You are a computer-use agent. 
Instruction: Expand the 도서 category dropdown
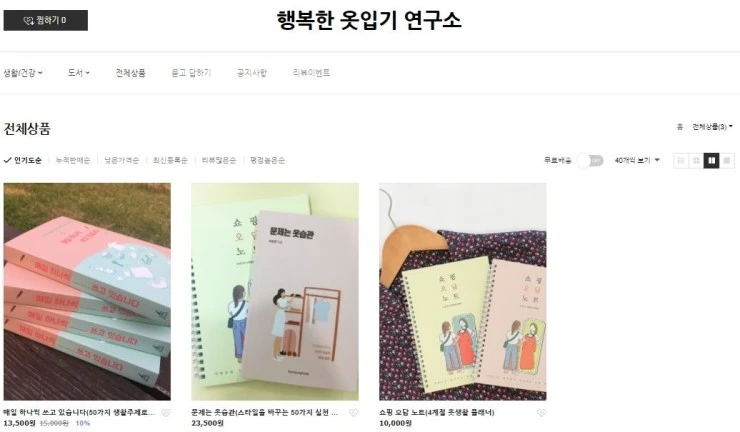78,73
